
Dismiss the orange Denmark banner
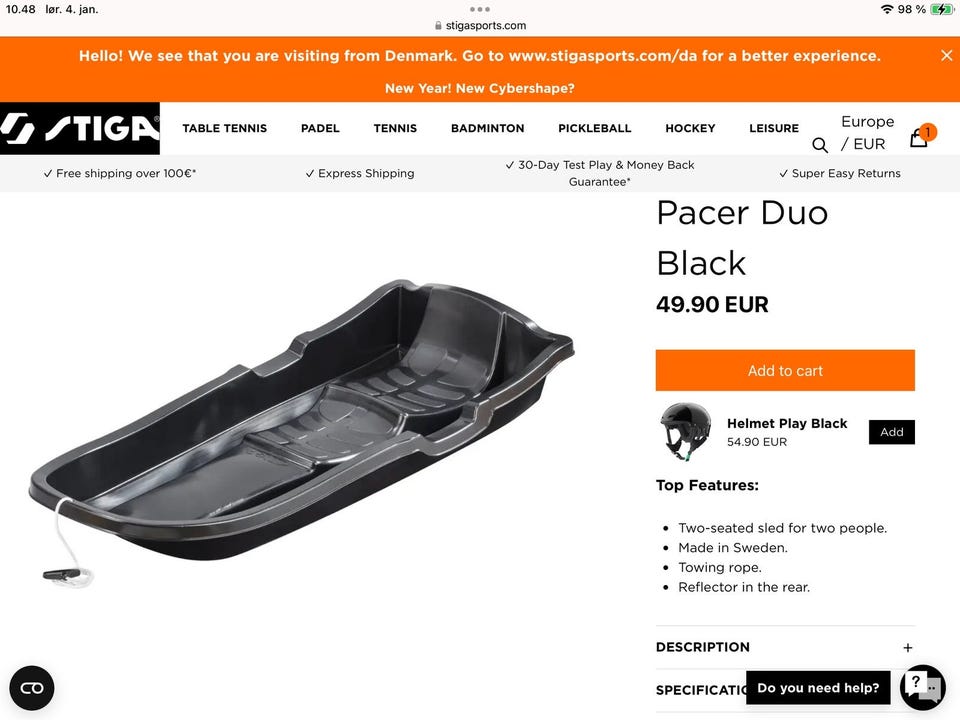click(947, 56)
